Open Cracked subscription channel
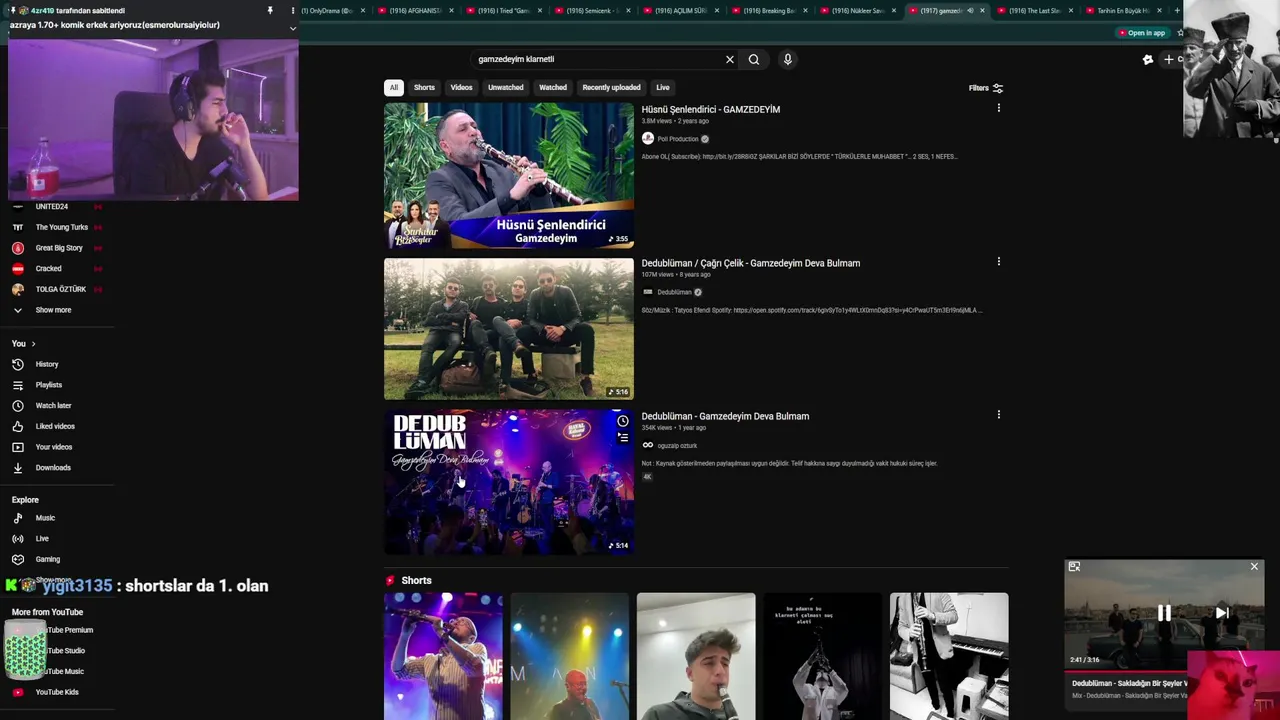This screenshot has height=720, width=1280. point(48,268)
